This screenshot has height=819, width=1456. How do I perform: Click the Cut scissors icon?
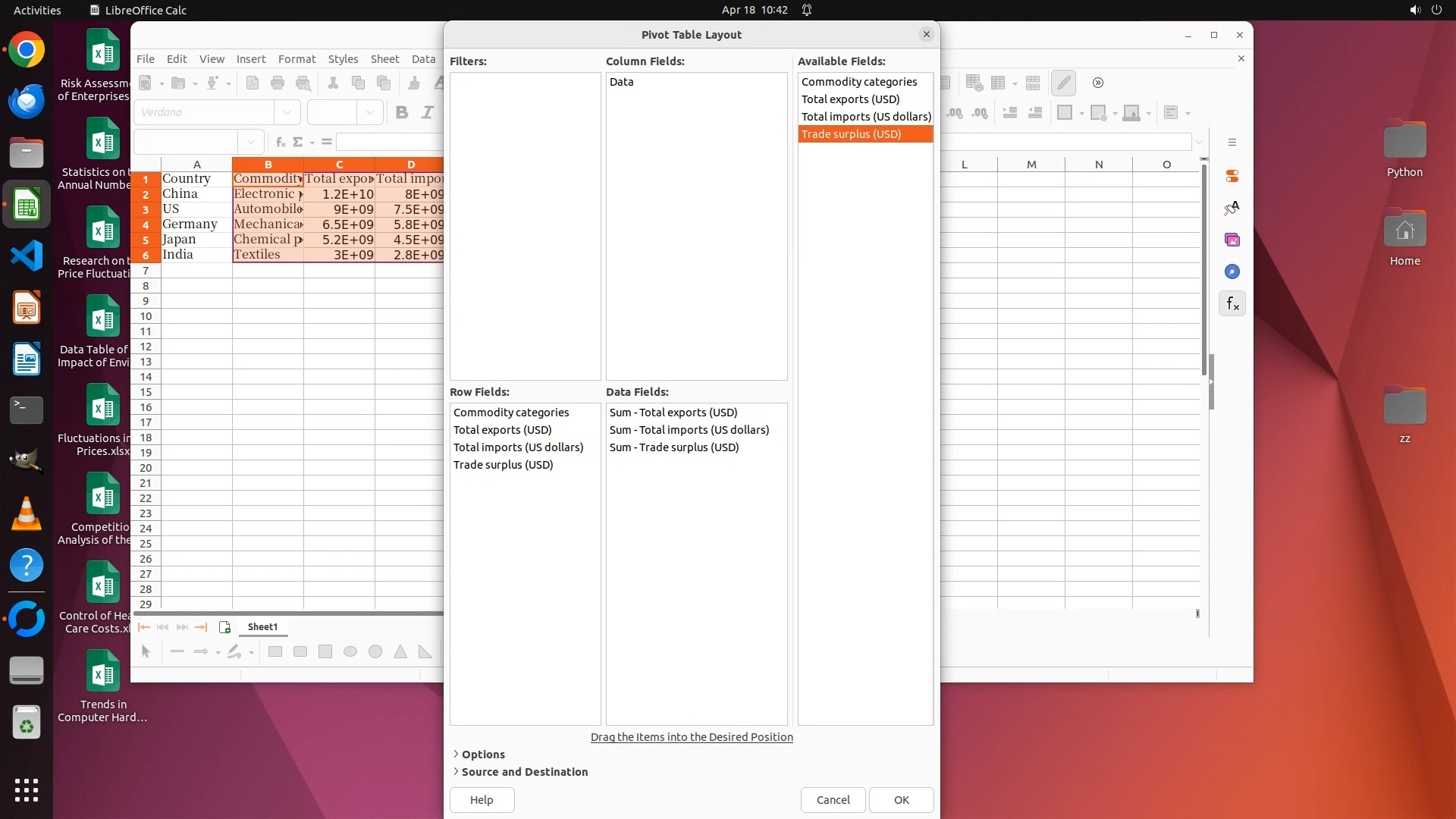coord(333,83)
